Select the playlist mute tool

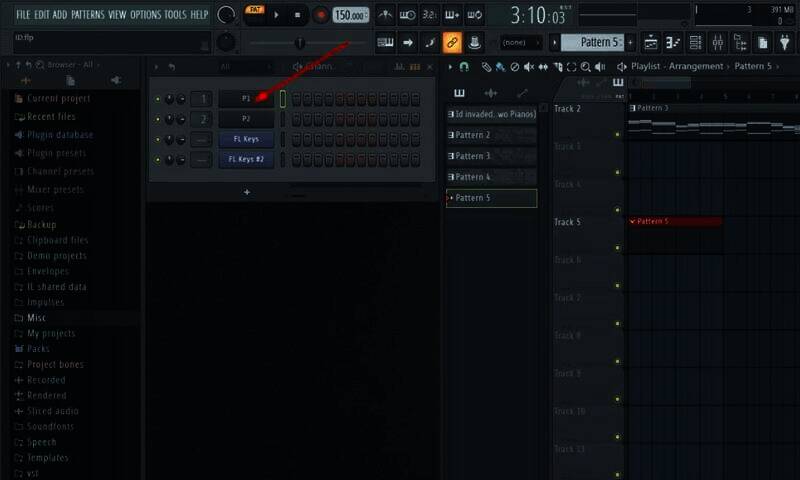tap(529, 67)
